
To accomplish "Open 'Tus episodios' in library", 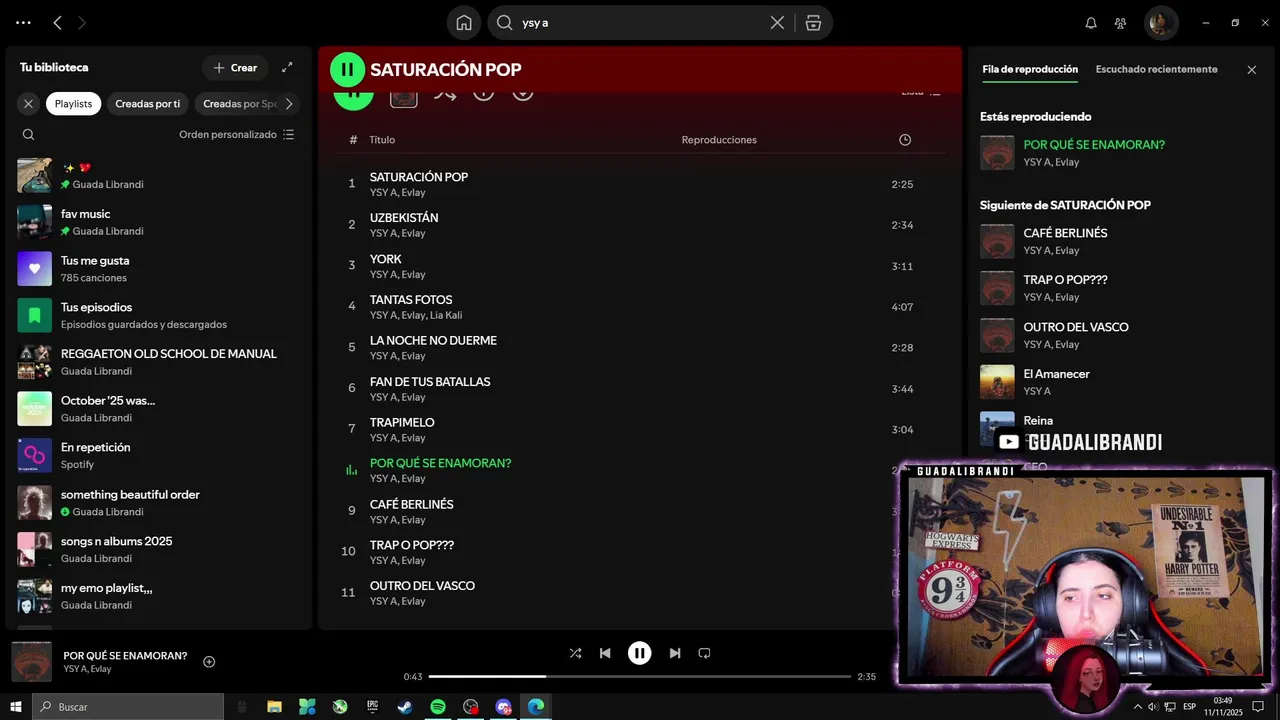I will pos(160,315).
